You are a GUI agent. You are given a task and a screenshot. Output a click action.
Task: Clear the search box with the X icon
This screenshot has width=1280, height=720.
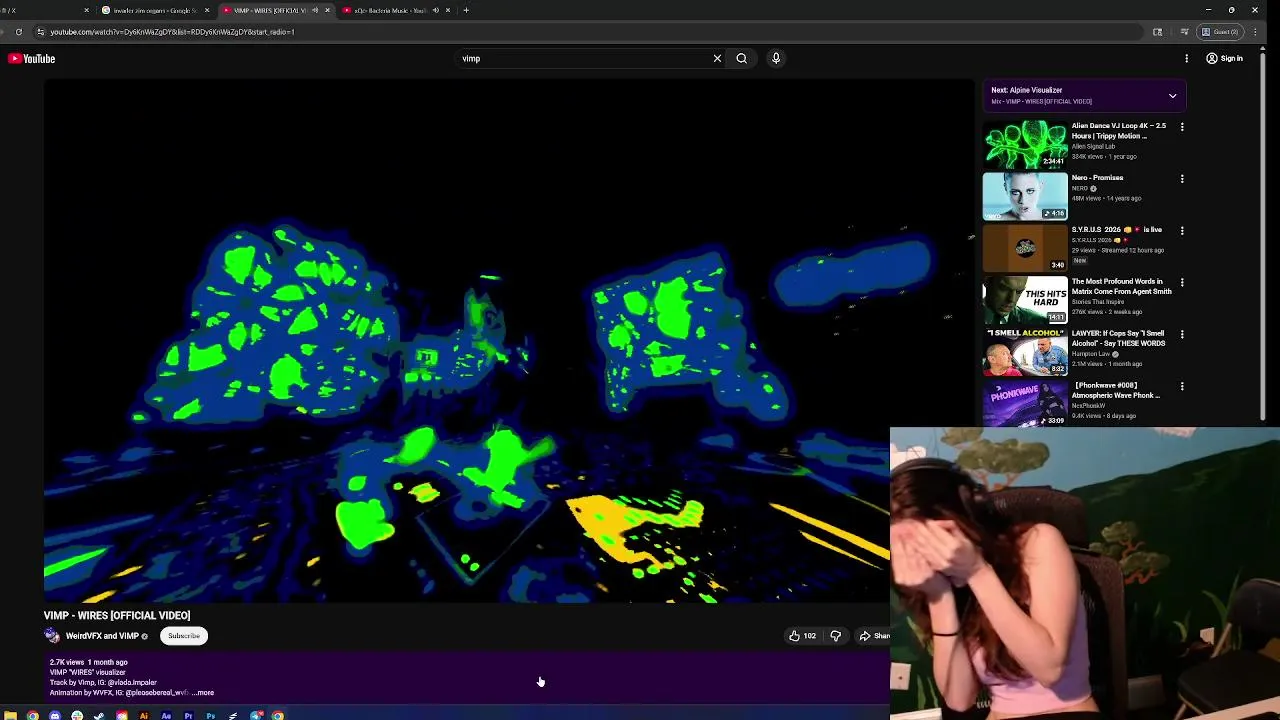click(x=717, y=58)
